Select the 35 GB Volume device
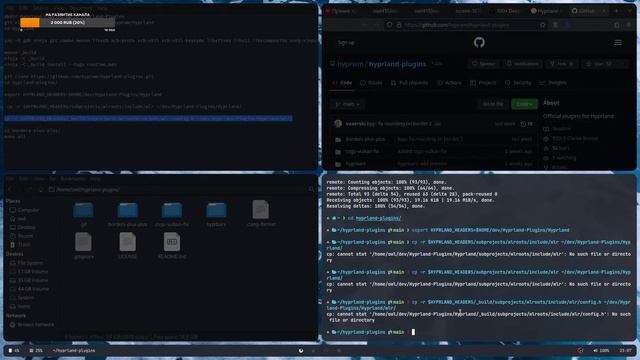This screenshot has width=640, height=360. coord(29,280)
